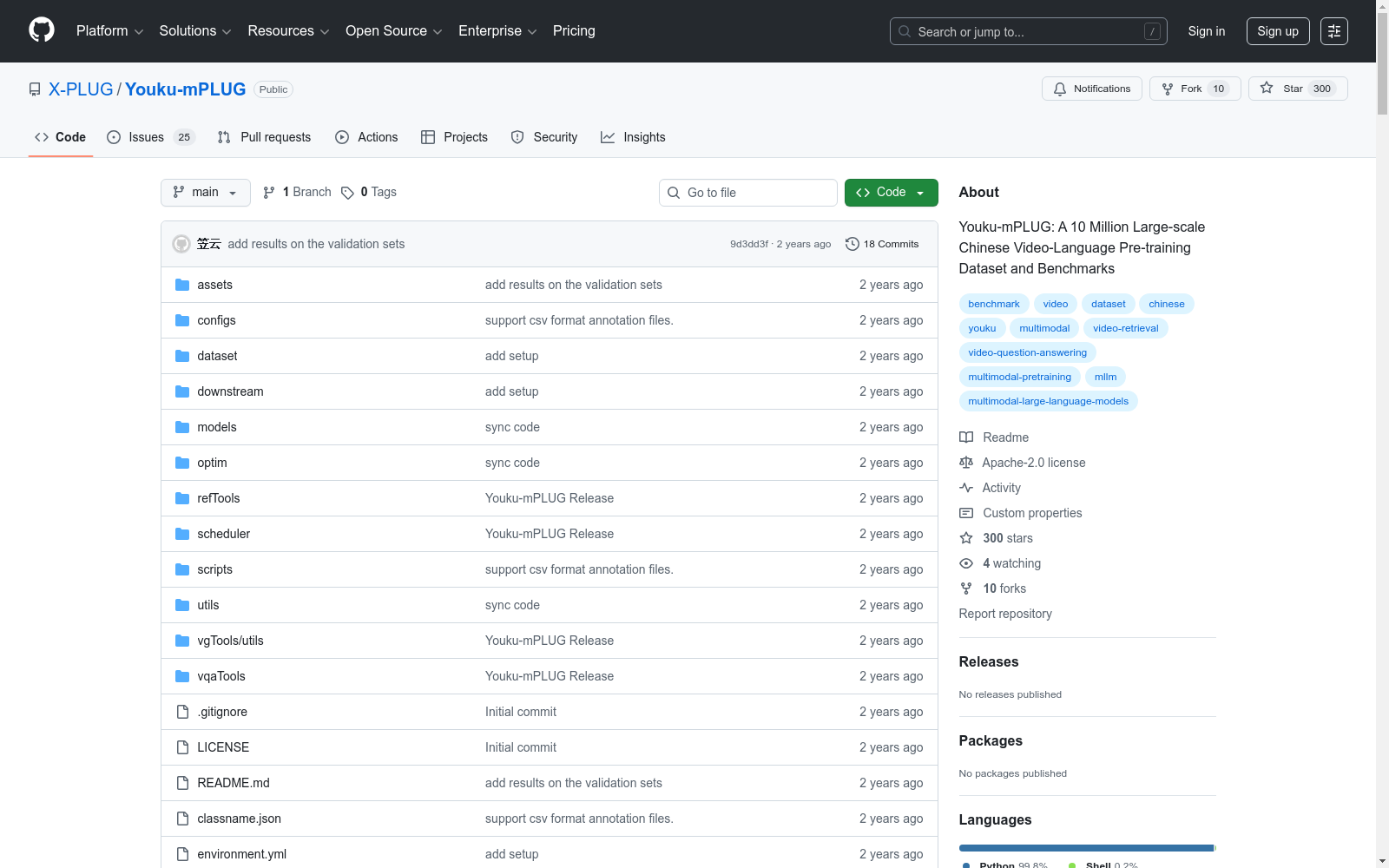Open the Activity link in About
This screenshot has height=868, width=1389.
991,488
